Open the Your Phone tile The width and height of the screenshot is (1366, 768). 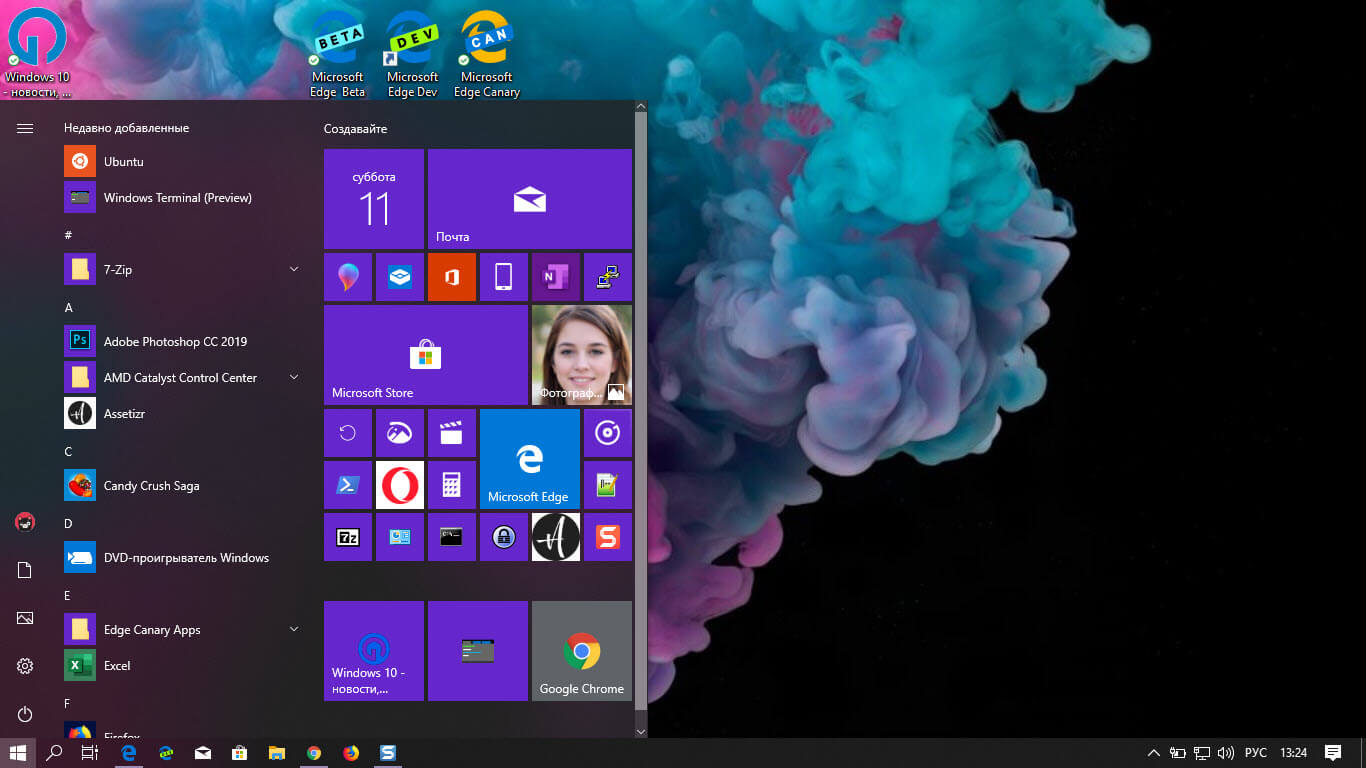pyautogui.click(x=504, y=277)
